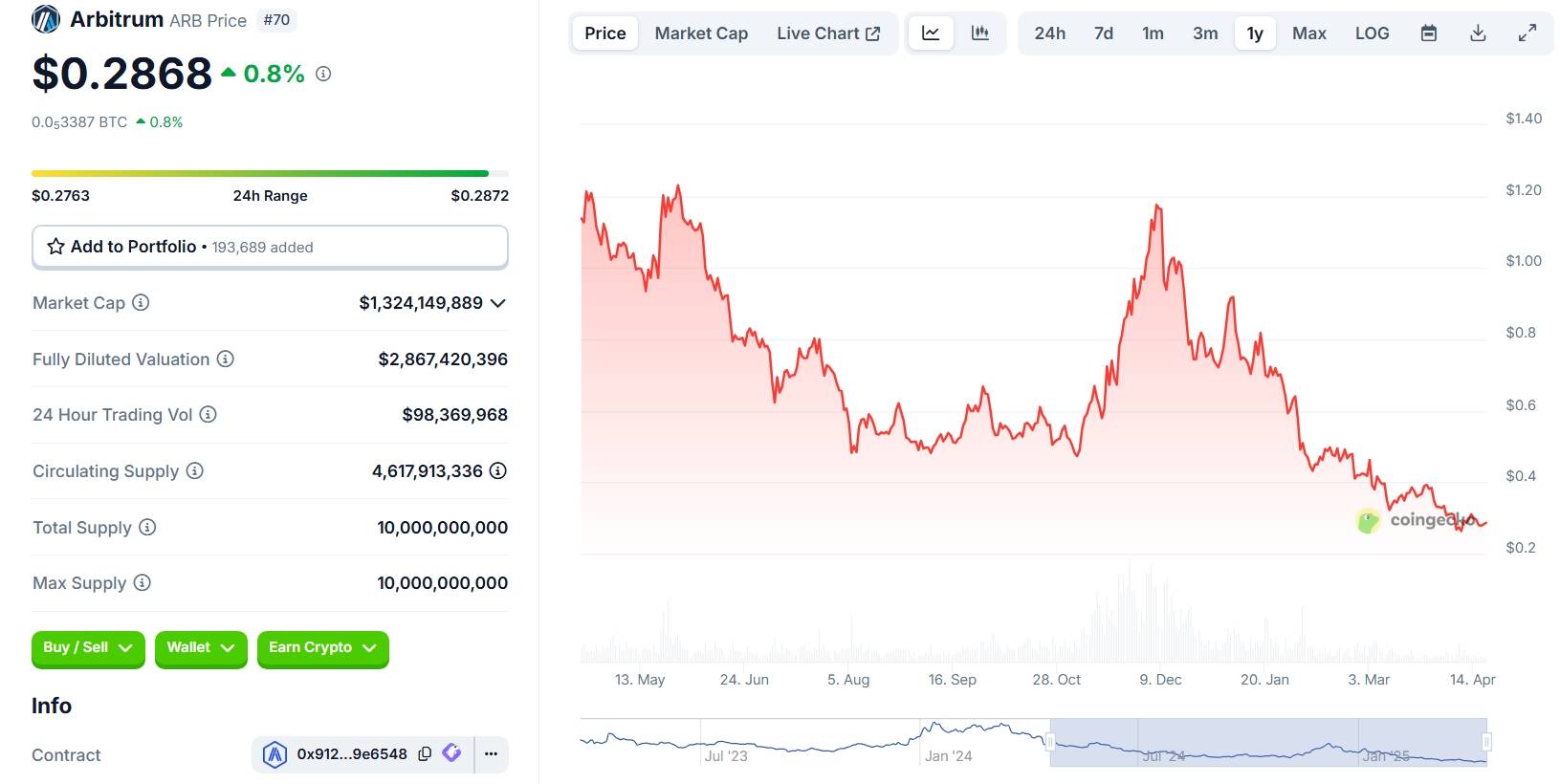Open the Live Chart link
This screenshot has height=784, width=1560.
[827, 33]
